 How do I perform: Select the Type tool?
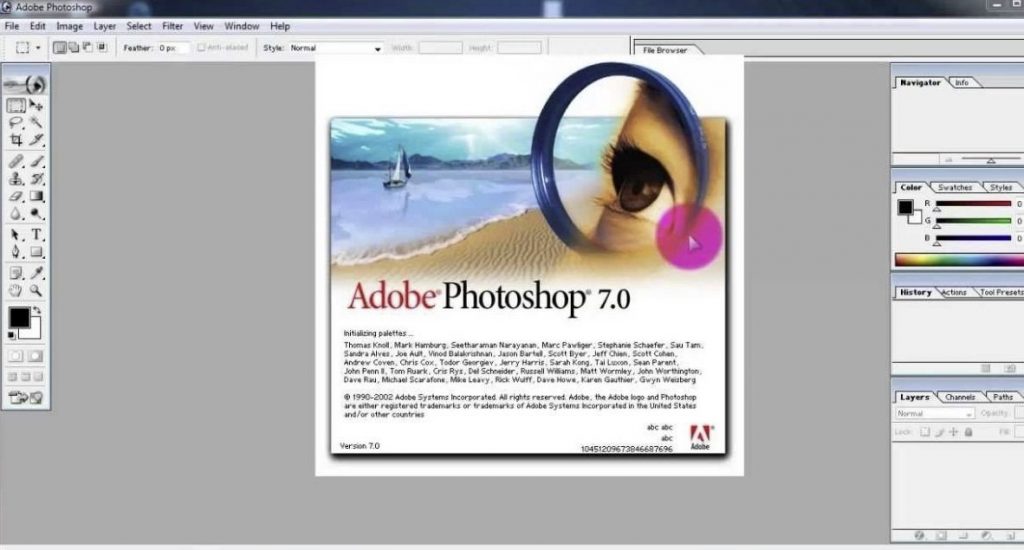click(36, 235)
